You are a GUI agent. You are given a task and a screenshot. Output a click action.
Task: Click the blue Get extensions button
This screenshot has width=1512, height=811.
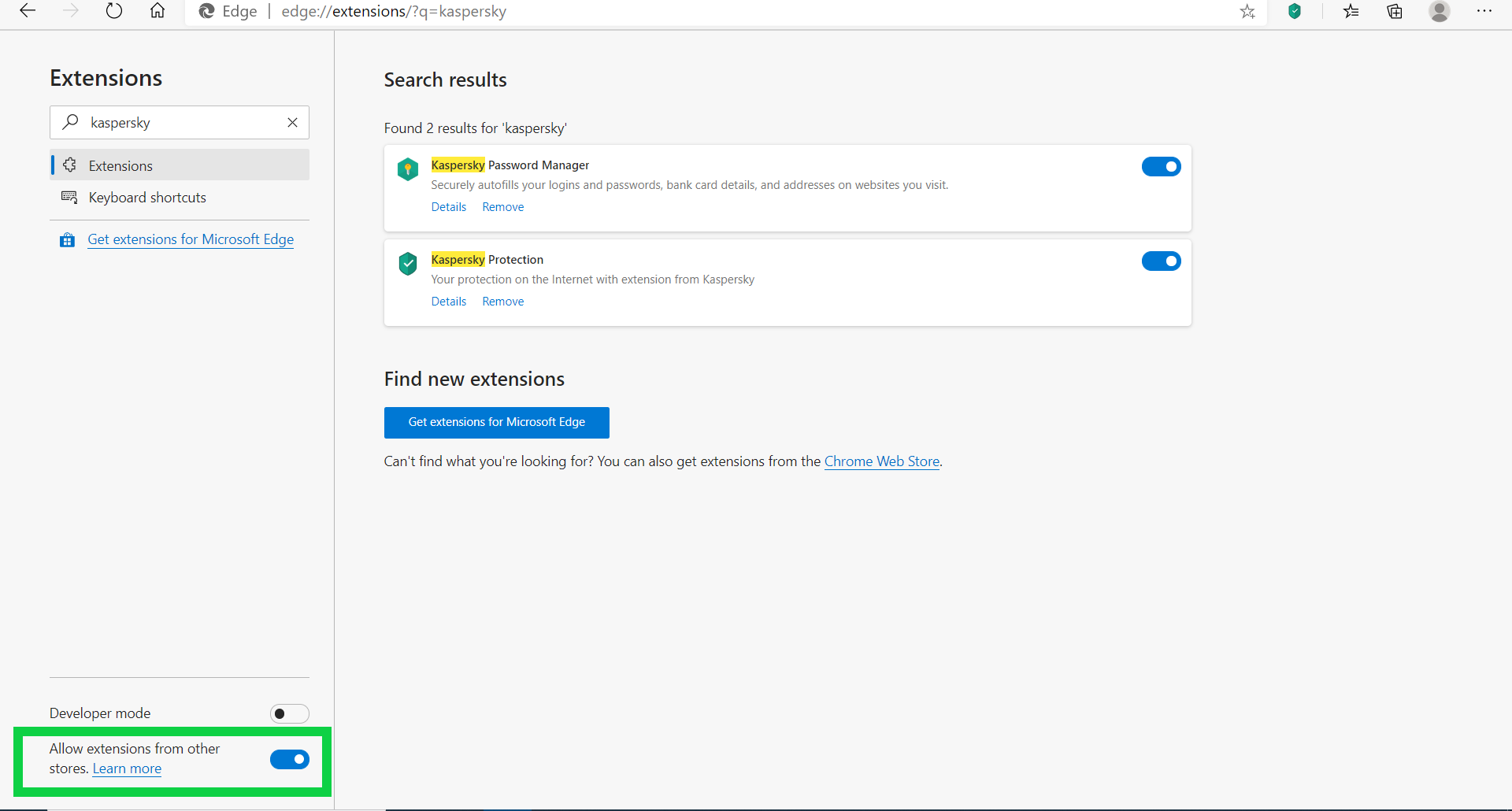pyautogui.click(x=496, y=422)
